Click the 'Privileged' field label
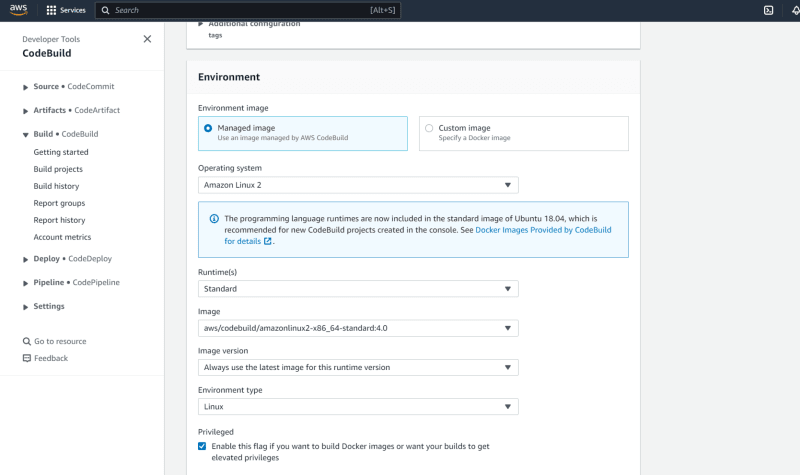800x475 pixels. tap(216, 432)
